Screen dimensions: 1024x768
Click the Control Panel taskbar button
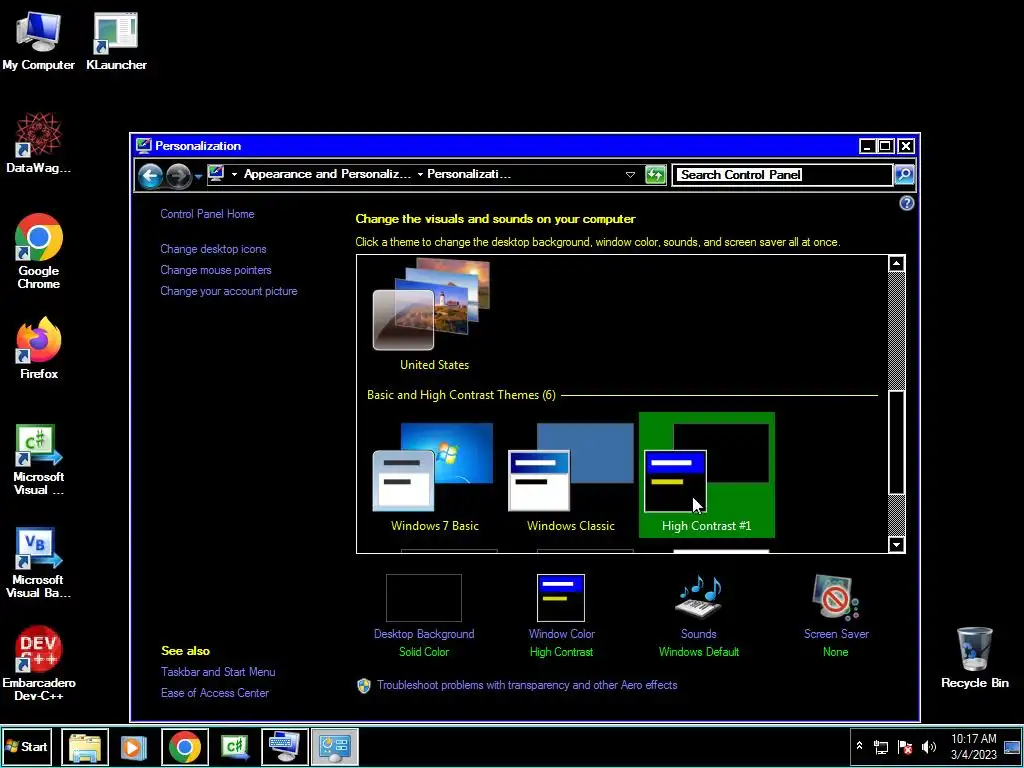335,746
